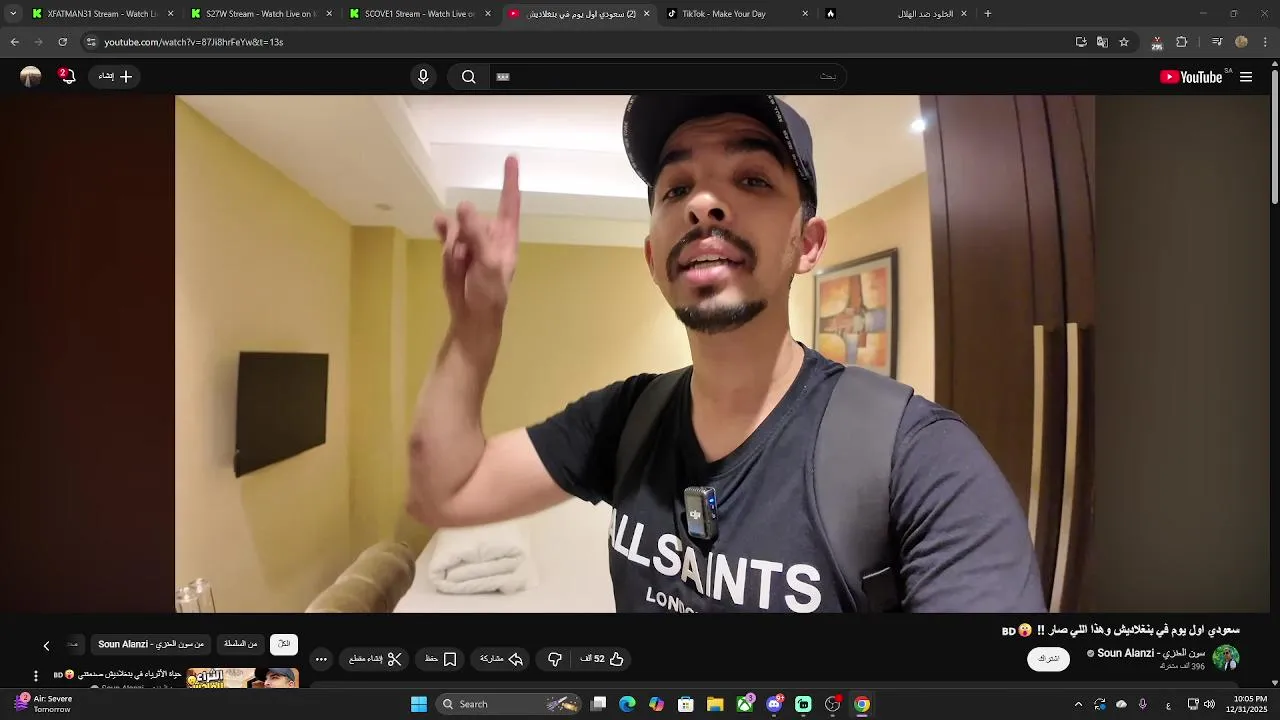View site information icon in address bar
This screenshot has height=720, width=1280.
[x=91, y=42]
